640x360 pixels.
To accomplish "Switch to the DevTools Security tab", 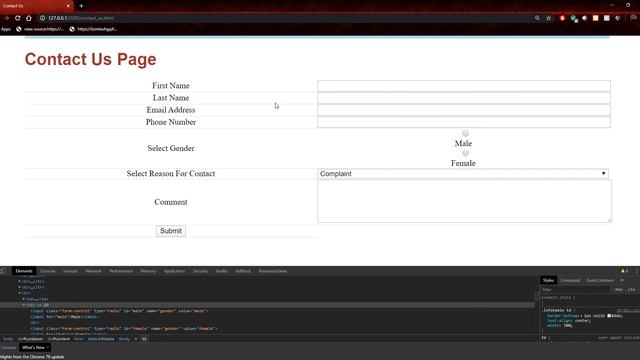I will coord(200,271).
